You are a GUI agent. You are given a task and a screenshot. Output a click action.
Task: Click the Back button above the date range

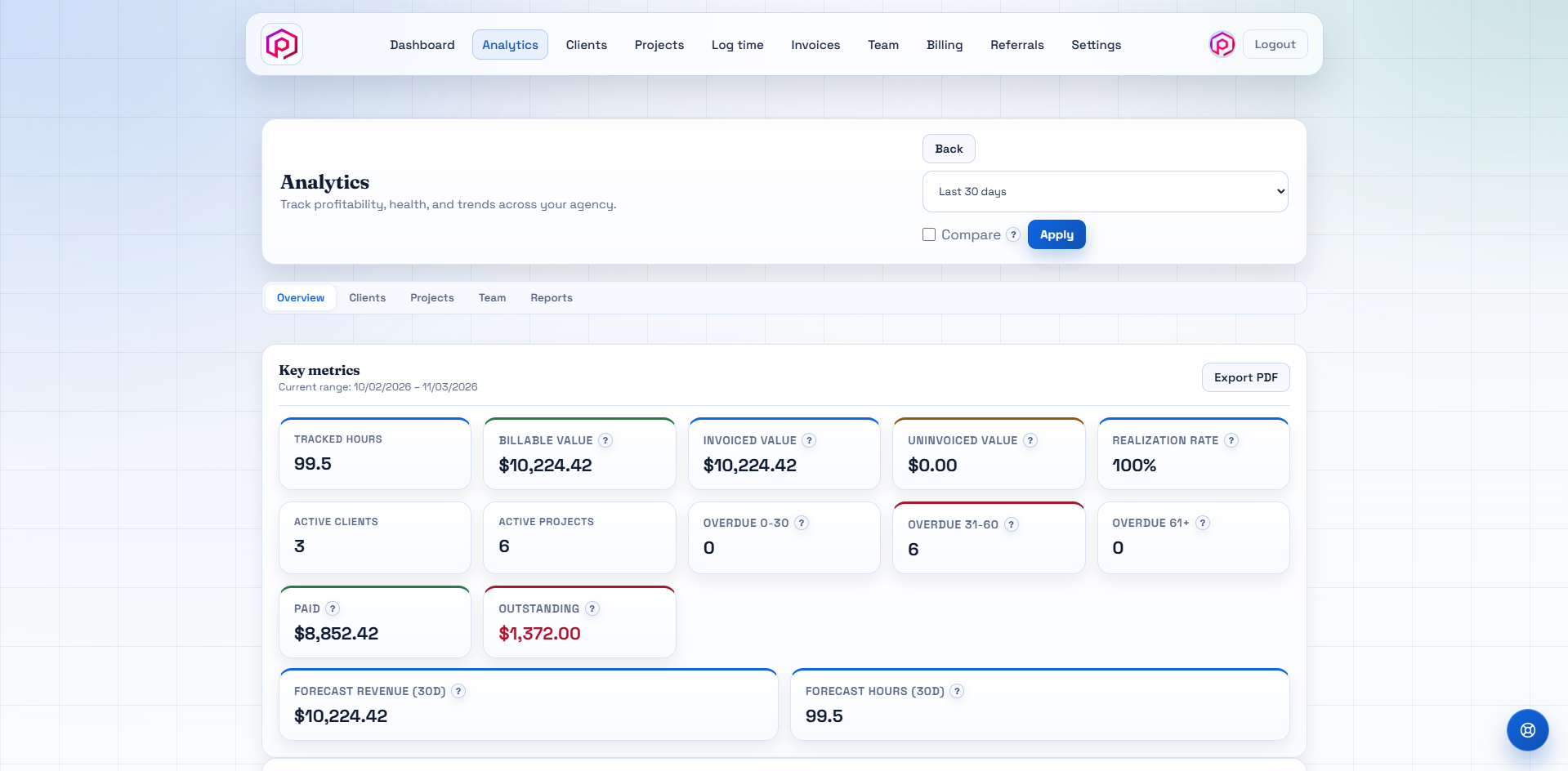click(948, 149)
